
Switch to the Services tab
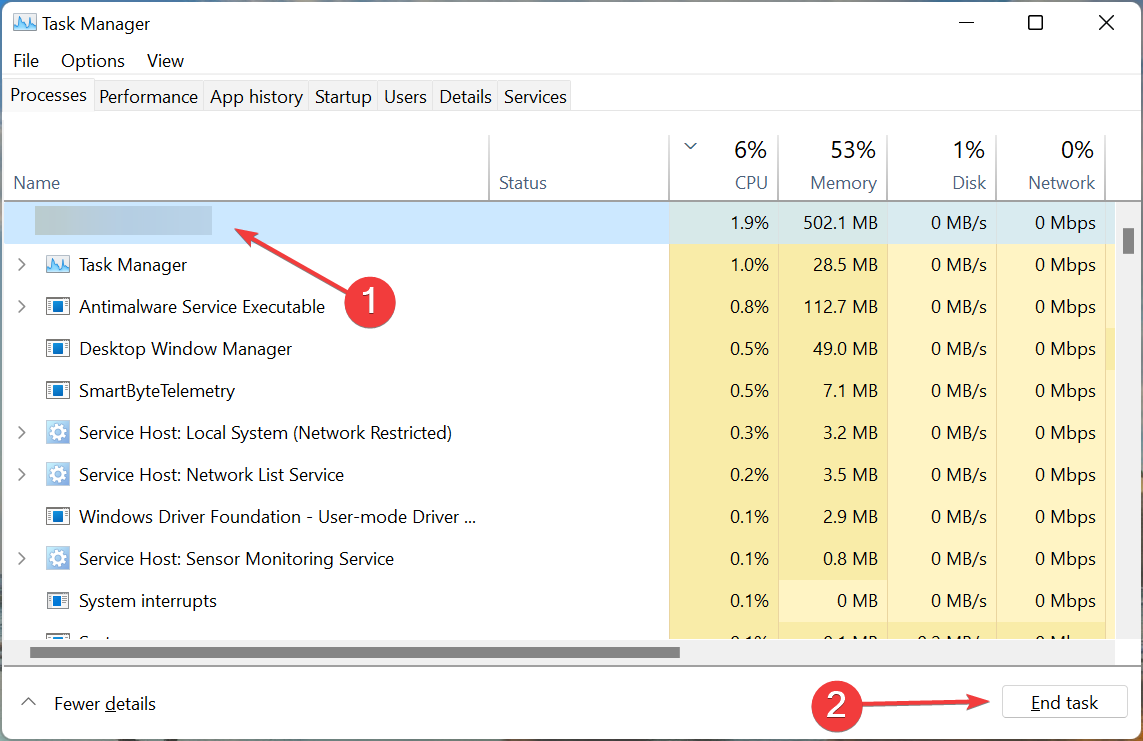[535, 97]
